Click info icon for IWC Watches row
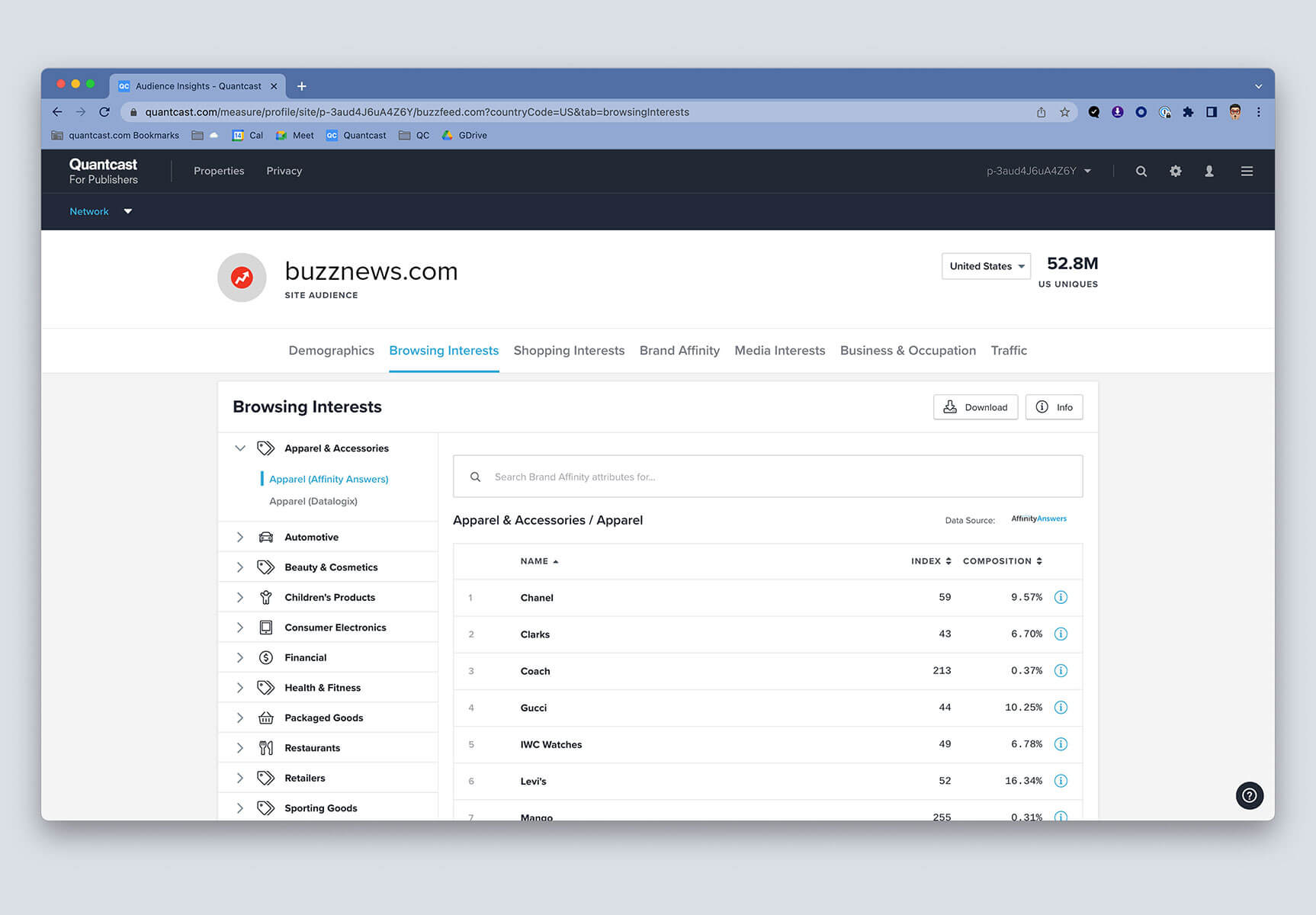 pos(1061,744)
